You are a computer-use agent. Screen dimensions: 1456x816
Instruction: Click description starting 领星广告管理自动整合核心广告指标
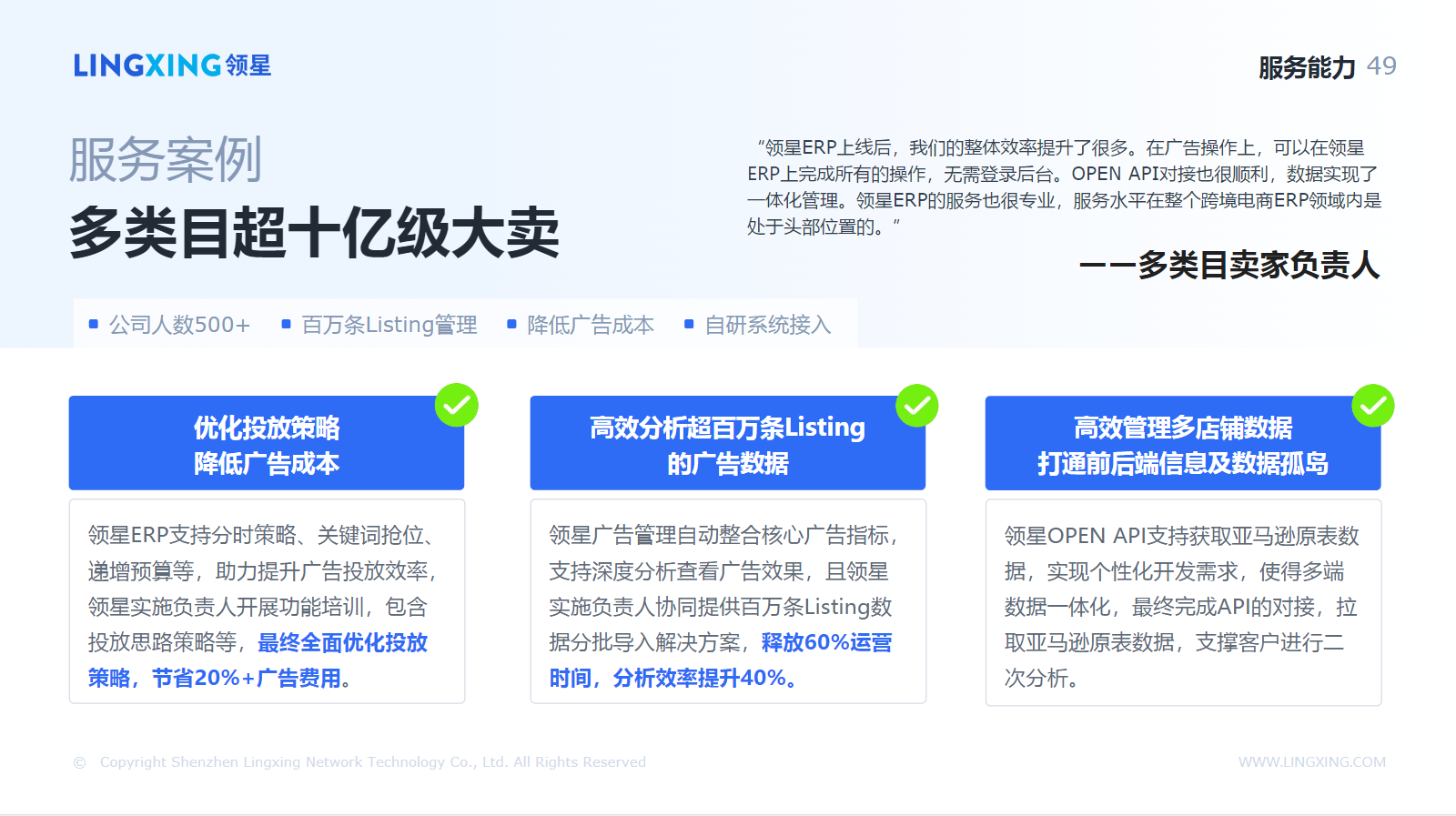click(x=725, y=606)
